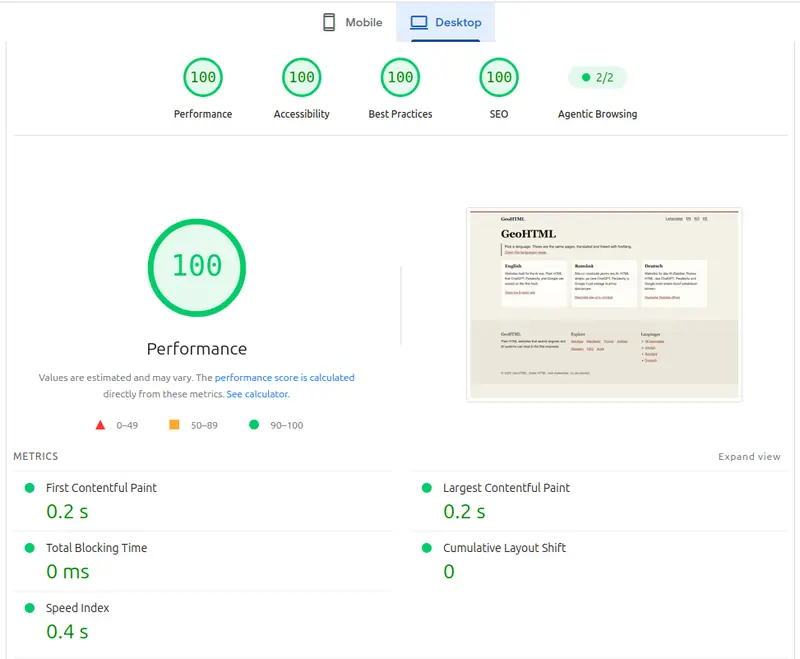Click the Cumulative Layout Shift metric label
Viewport: 800px width, 659px height.
coord(504,548)
